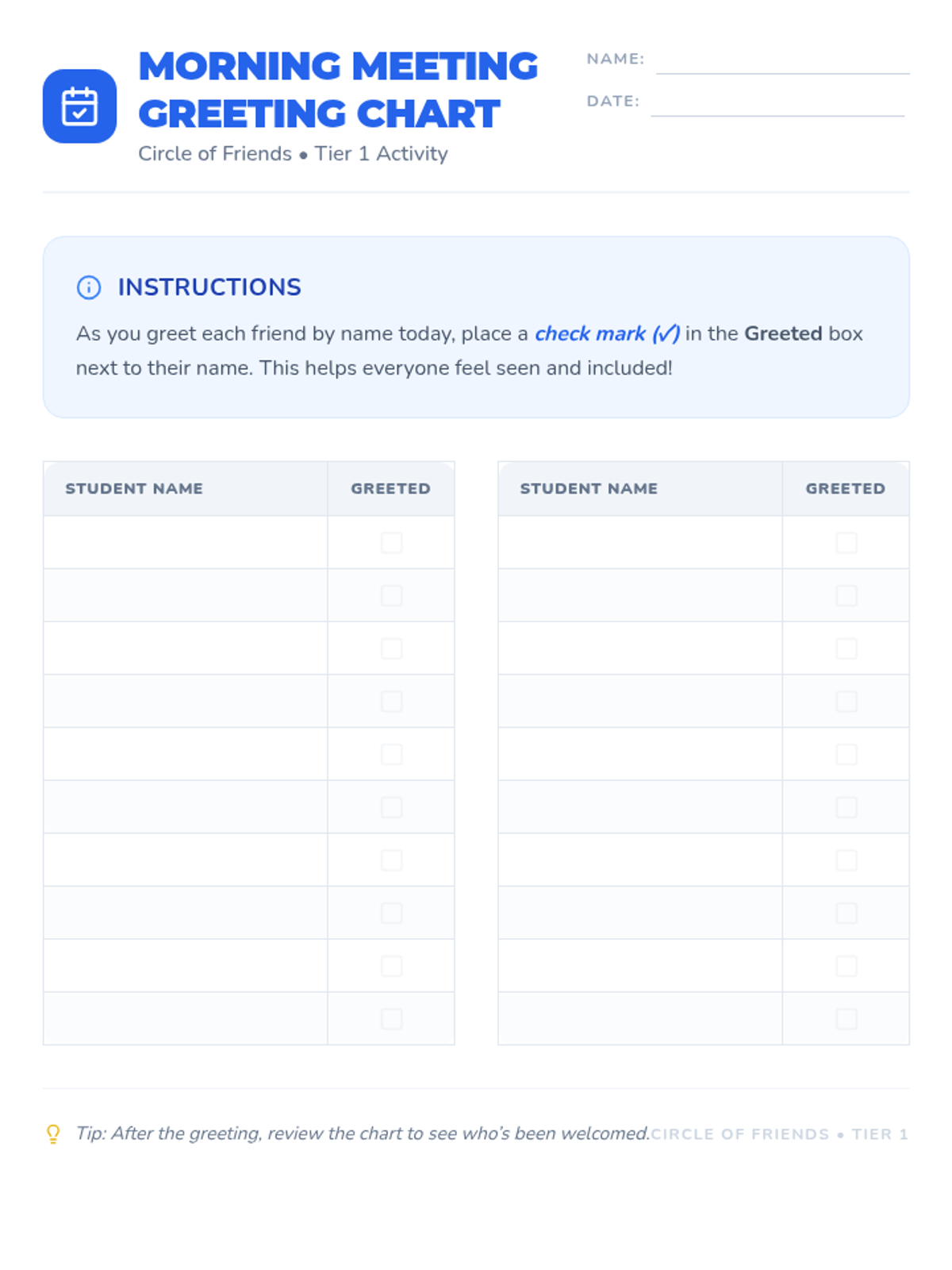Check first Greeted box in left table
The height and width of the screenshot is (1270, 952).
pos(391,543)
